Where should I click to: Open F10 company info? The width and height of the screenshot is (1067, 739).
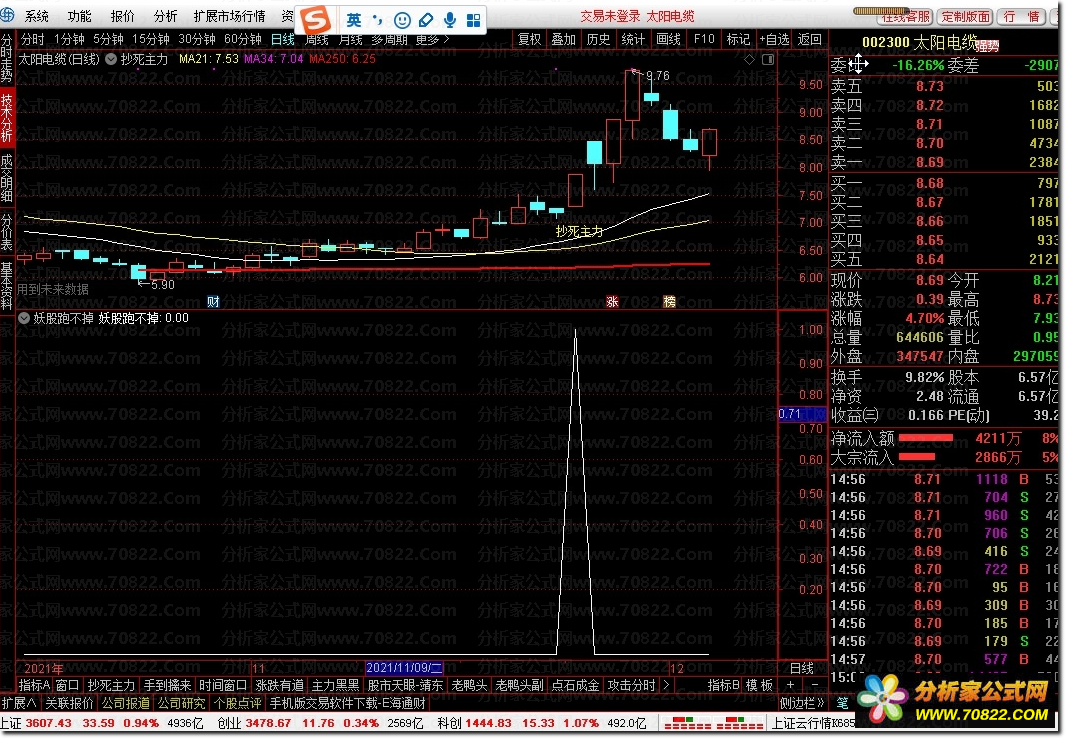click(x=704, y=39)
